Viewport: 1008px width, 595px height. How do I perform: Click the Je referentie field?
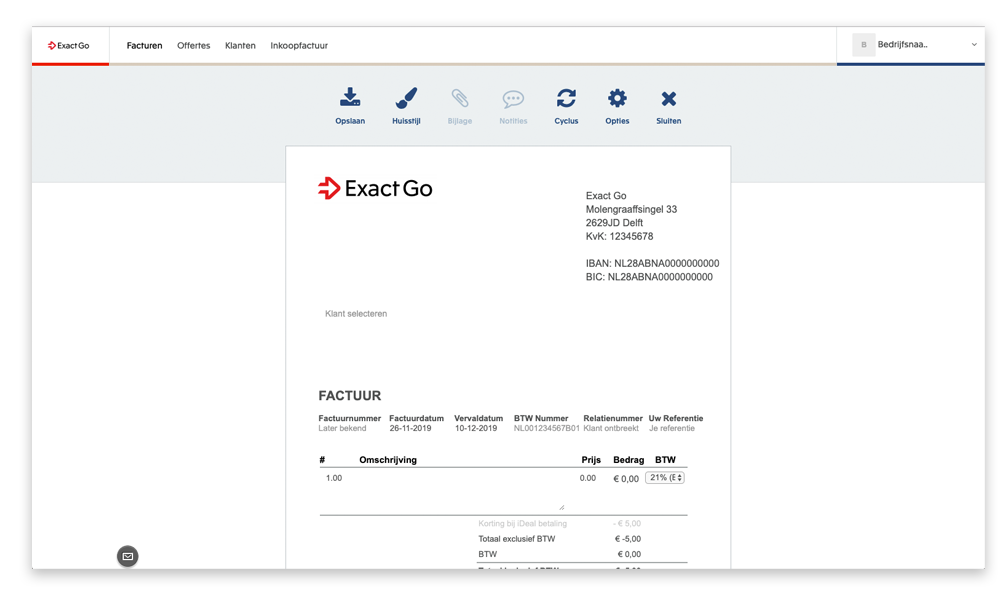(x=672, y=428)
